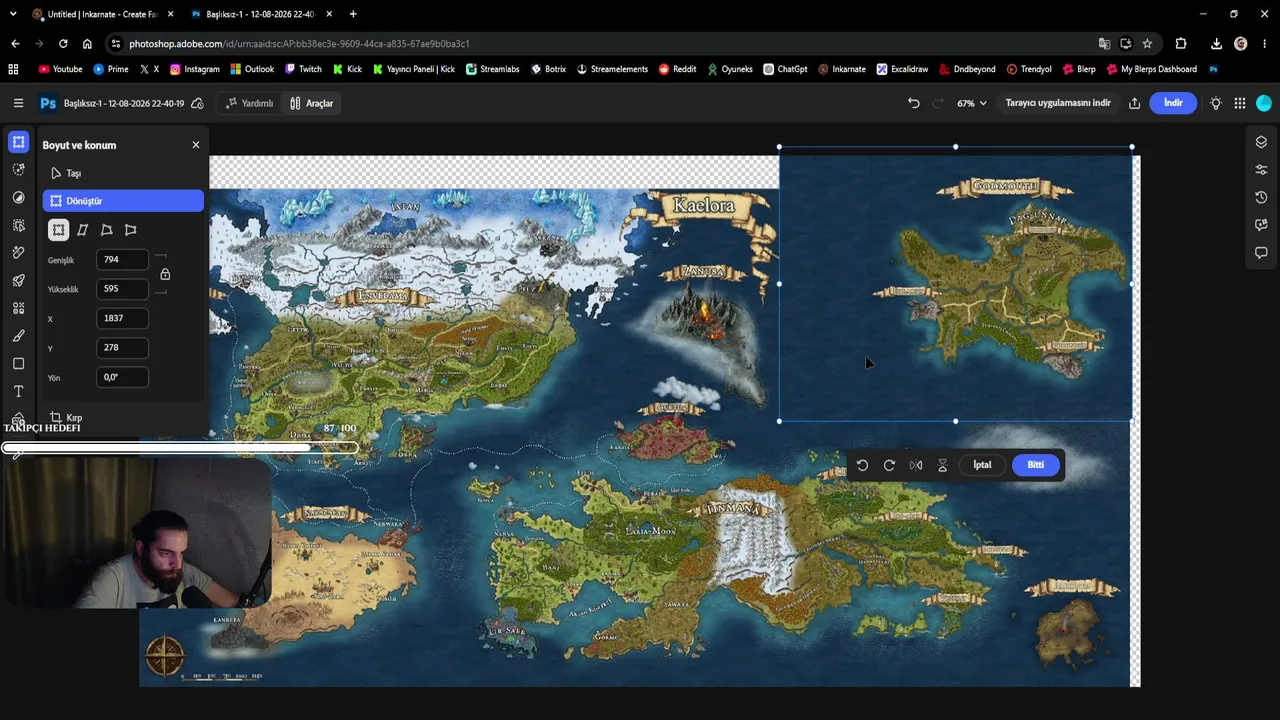1280x720 pixels.
Task: Open the version history clock icon
Action: 1261,197
